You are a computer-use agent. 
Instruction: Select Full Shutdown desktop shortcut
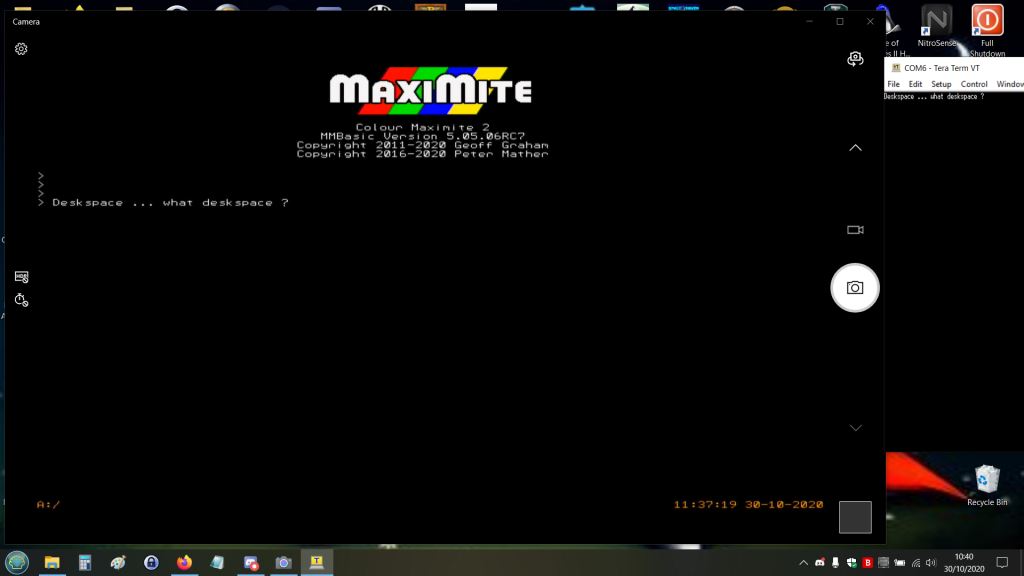987,29
